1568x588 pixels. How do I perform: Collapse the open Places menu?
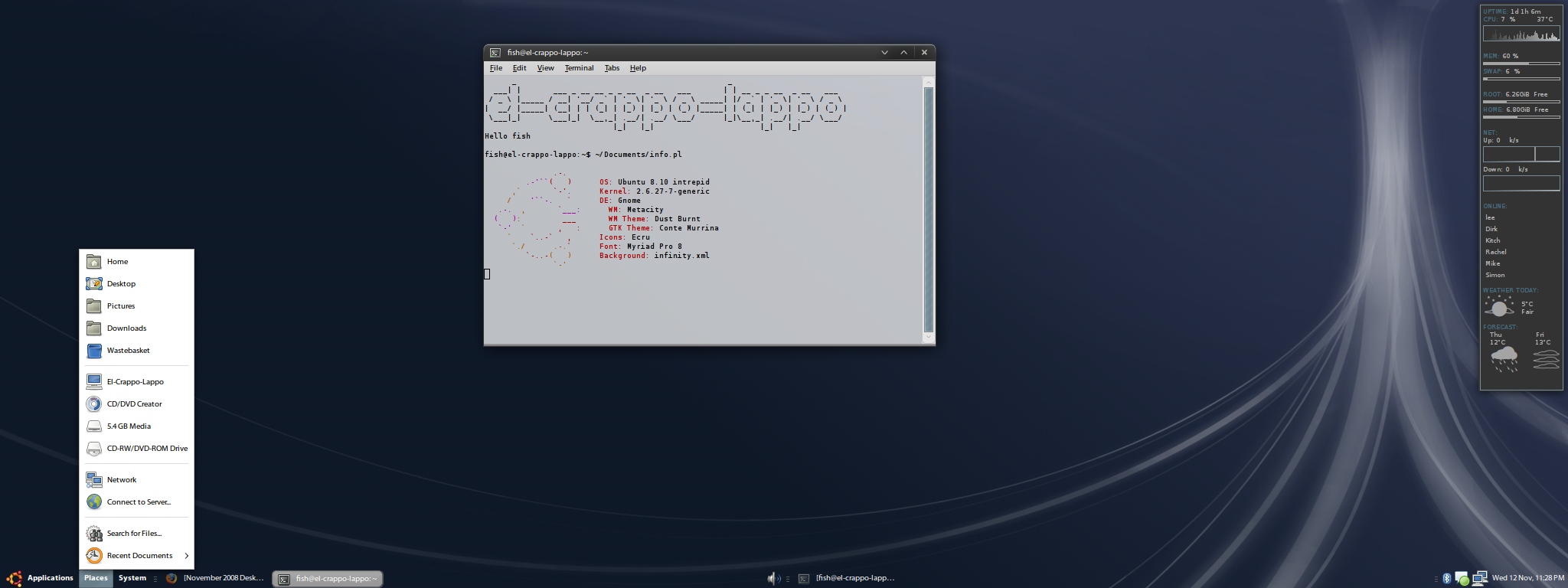(x=96, y=578)
